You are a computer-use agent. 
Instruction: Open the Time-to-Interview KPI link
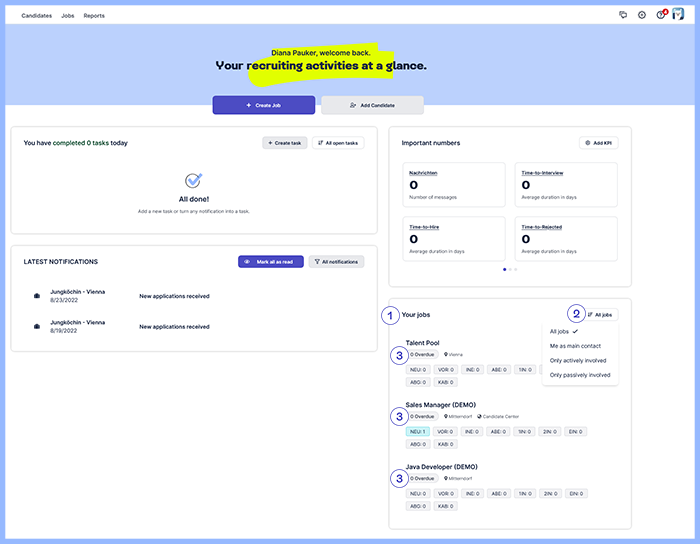click(542, 173)
